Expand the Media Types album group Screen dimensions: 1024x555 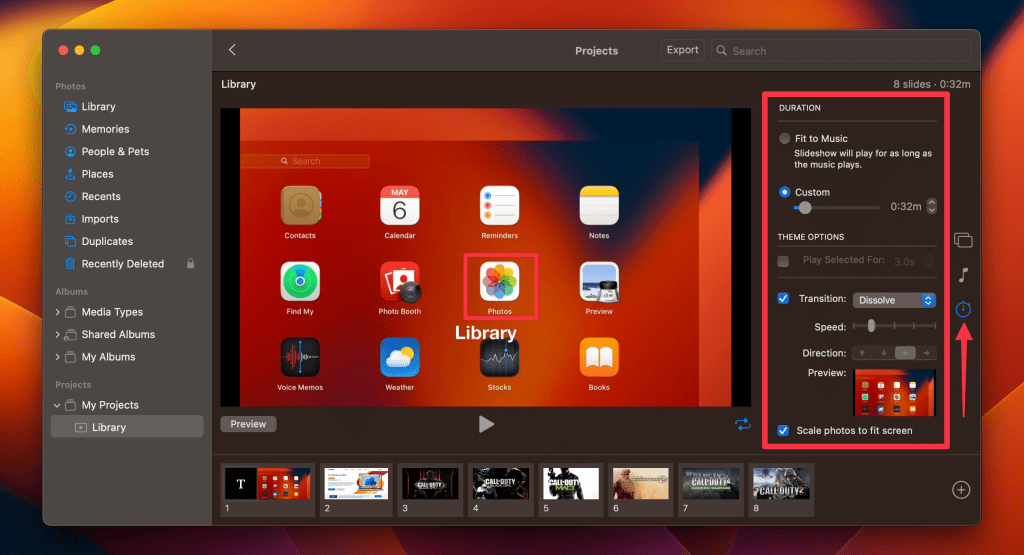pos(57,312)
